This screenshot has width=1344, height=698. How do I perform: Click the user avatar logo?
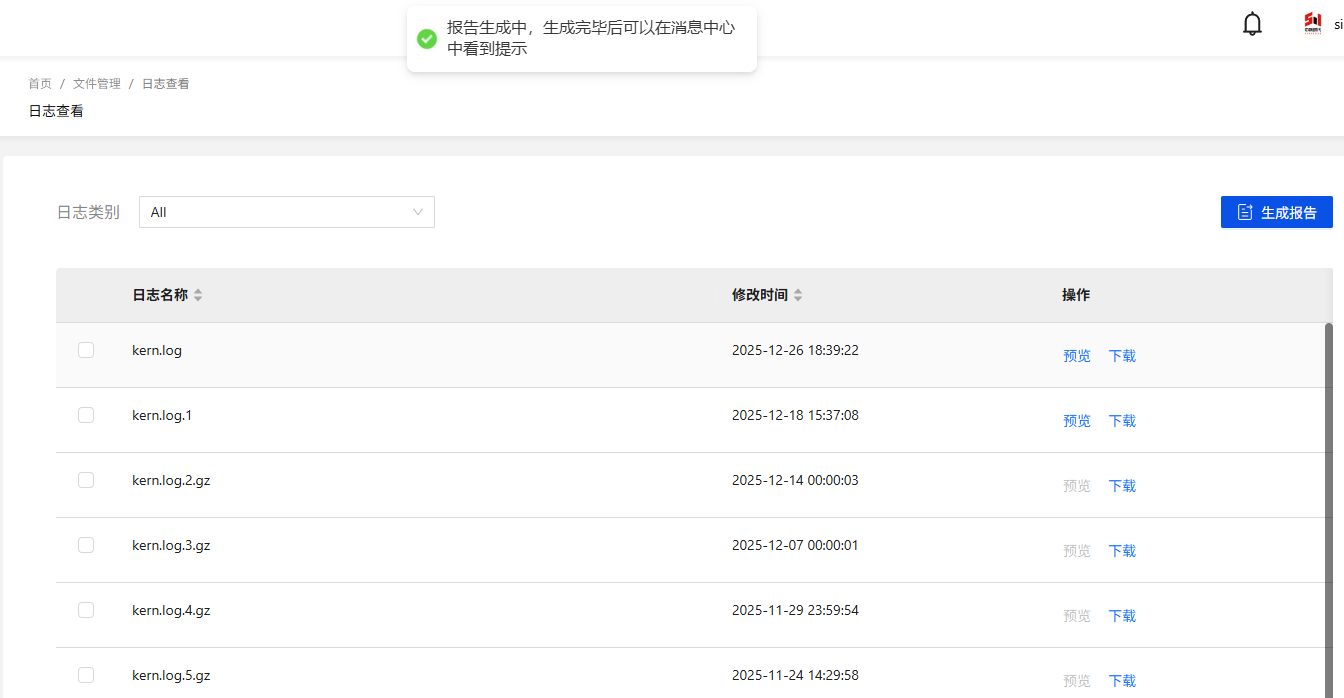1313,24
